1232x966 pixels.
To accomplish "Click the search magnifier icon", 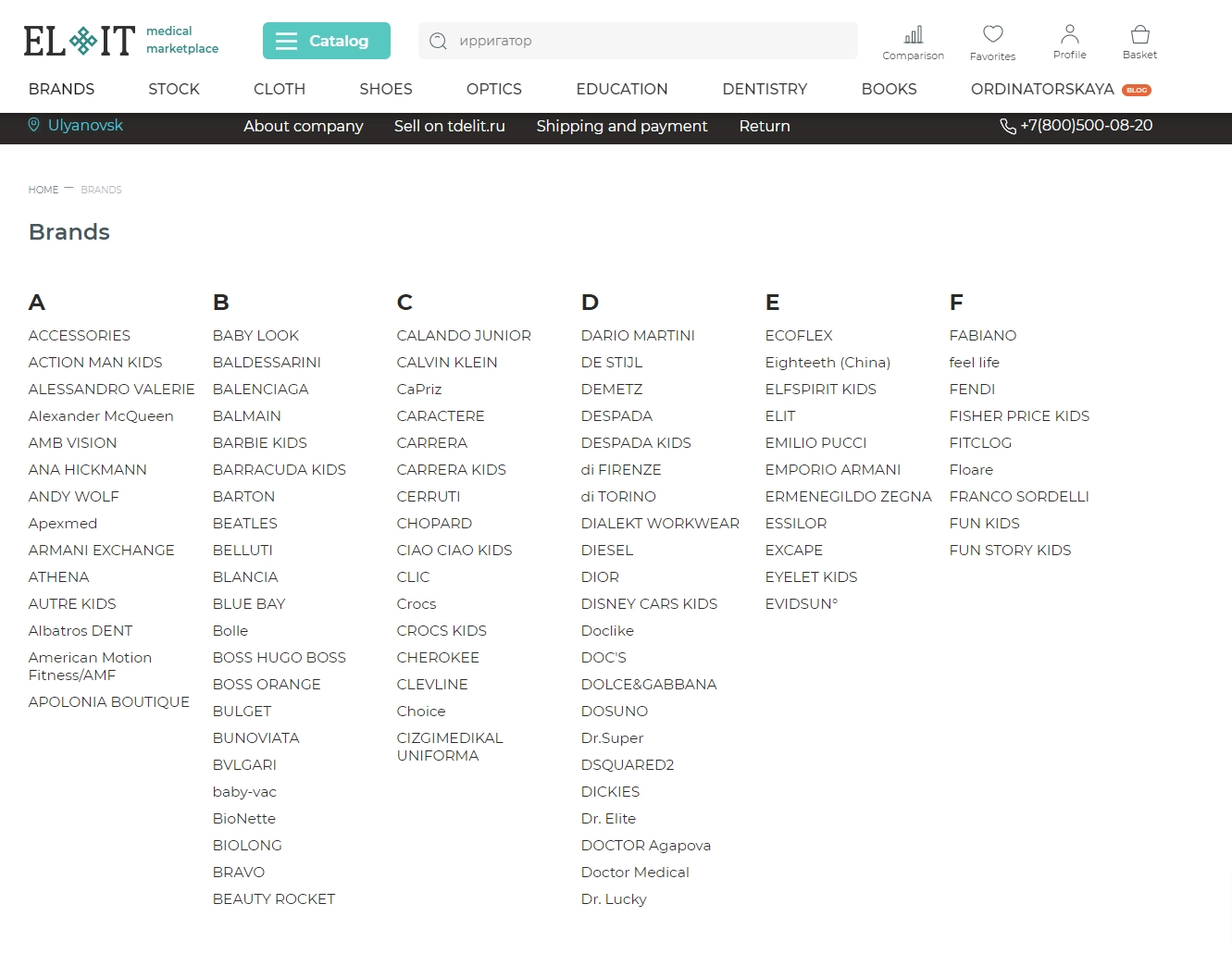I will (x=439, y=41).
